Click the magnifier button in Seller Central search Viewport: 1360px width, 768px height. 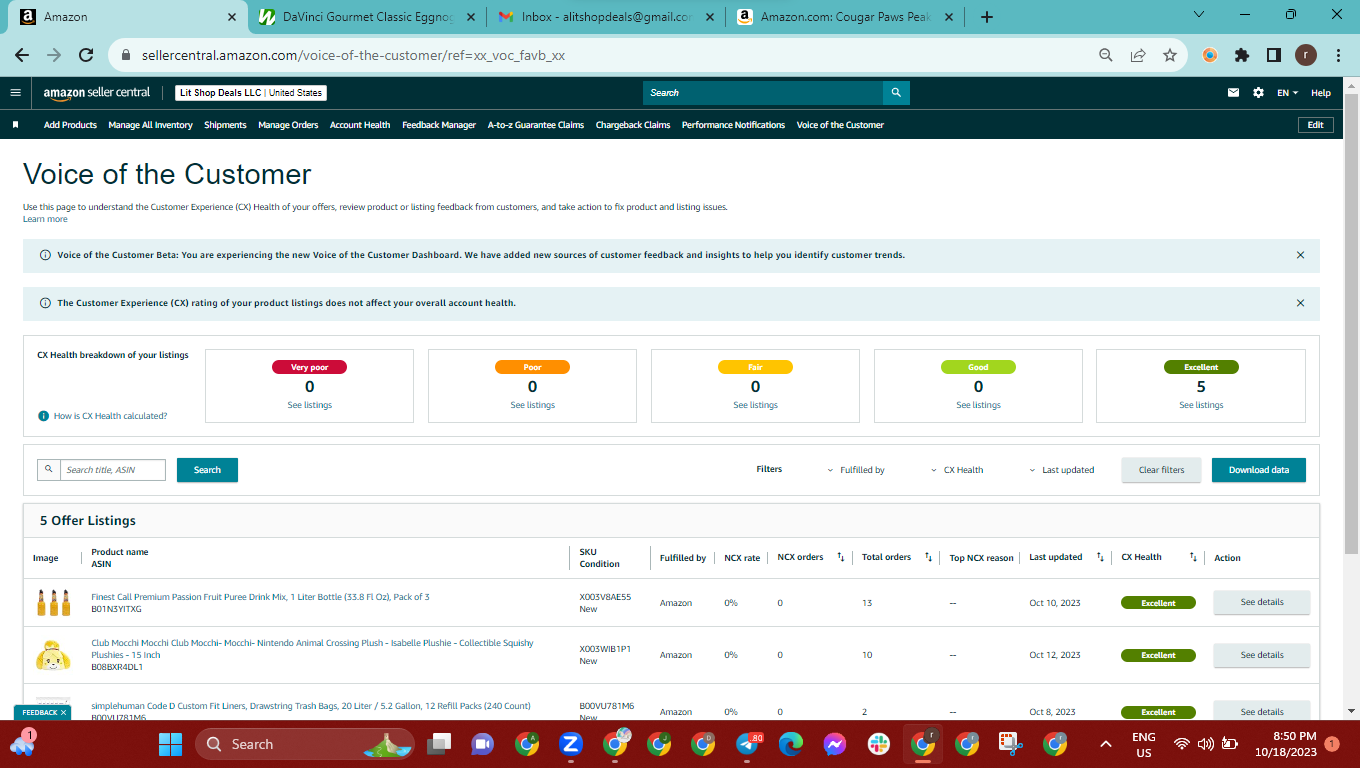896,93
